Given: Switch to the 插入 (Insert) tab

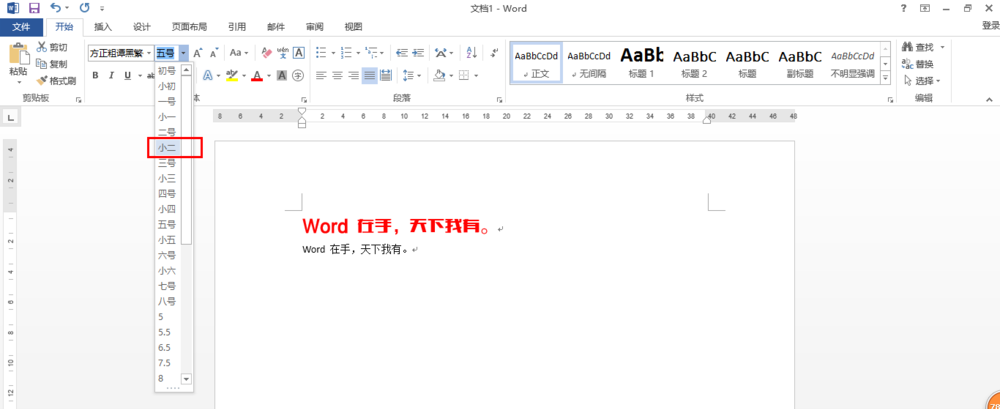Looking at the screenshot, I should click(103, 27).
